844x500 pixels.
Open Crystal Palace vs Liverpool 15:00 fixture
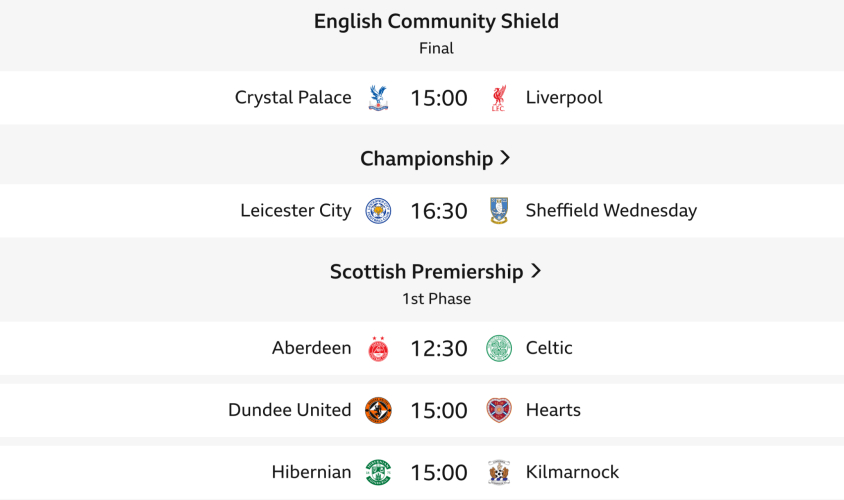tap(439, 98)
